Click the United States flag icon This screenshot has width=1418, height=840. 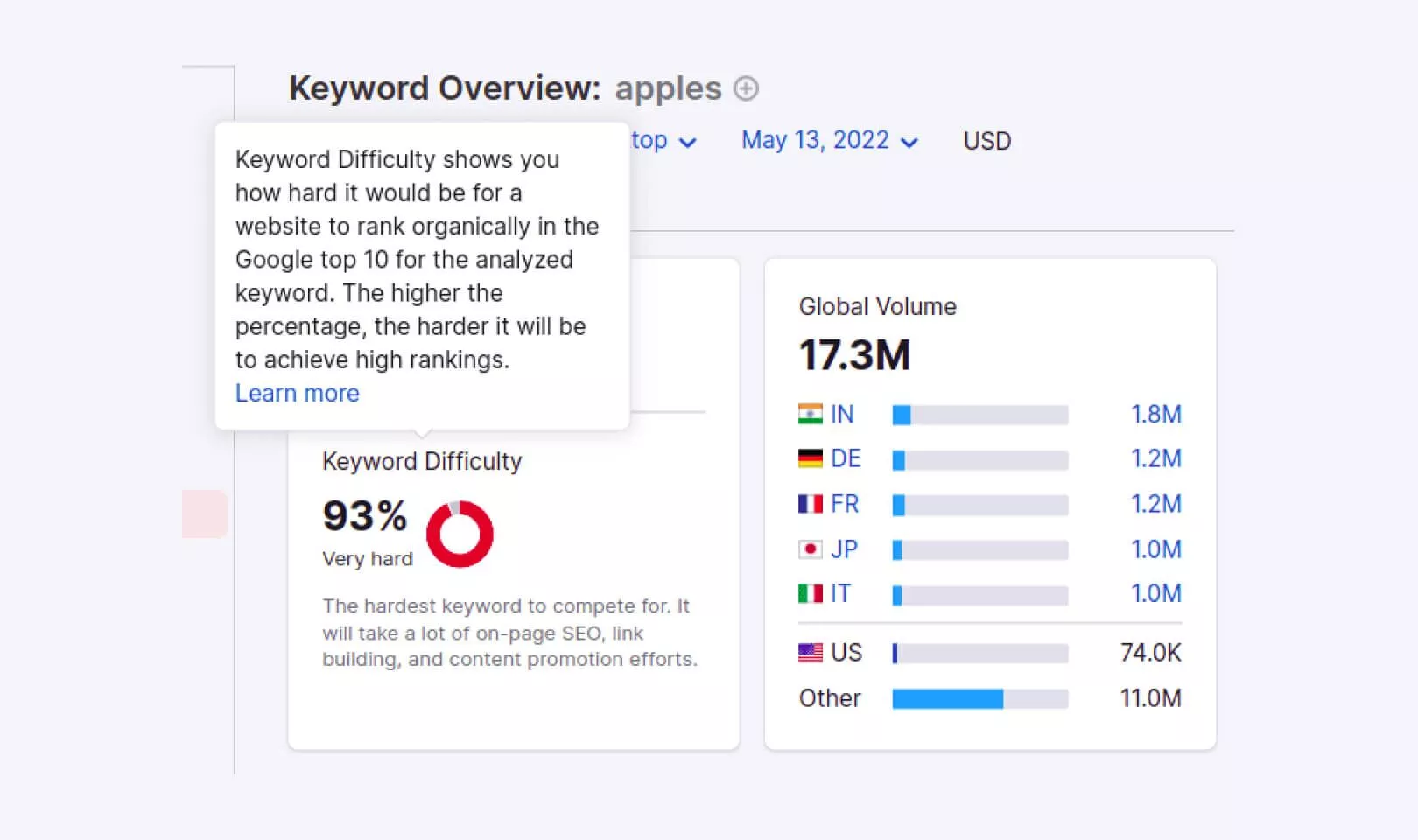point(811,653)
